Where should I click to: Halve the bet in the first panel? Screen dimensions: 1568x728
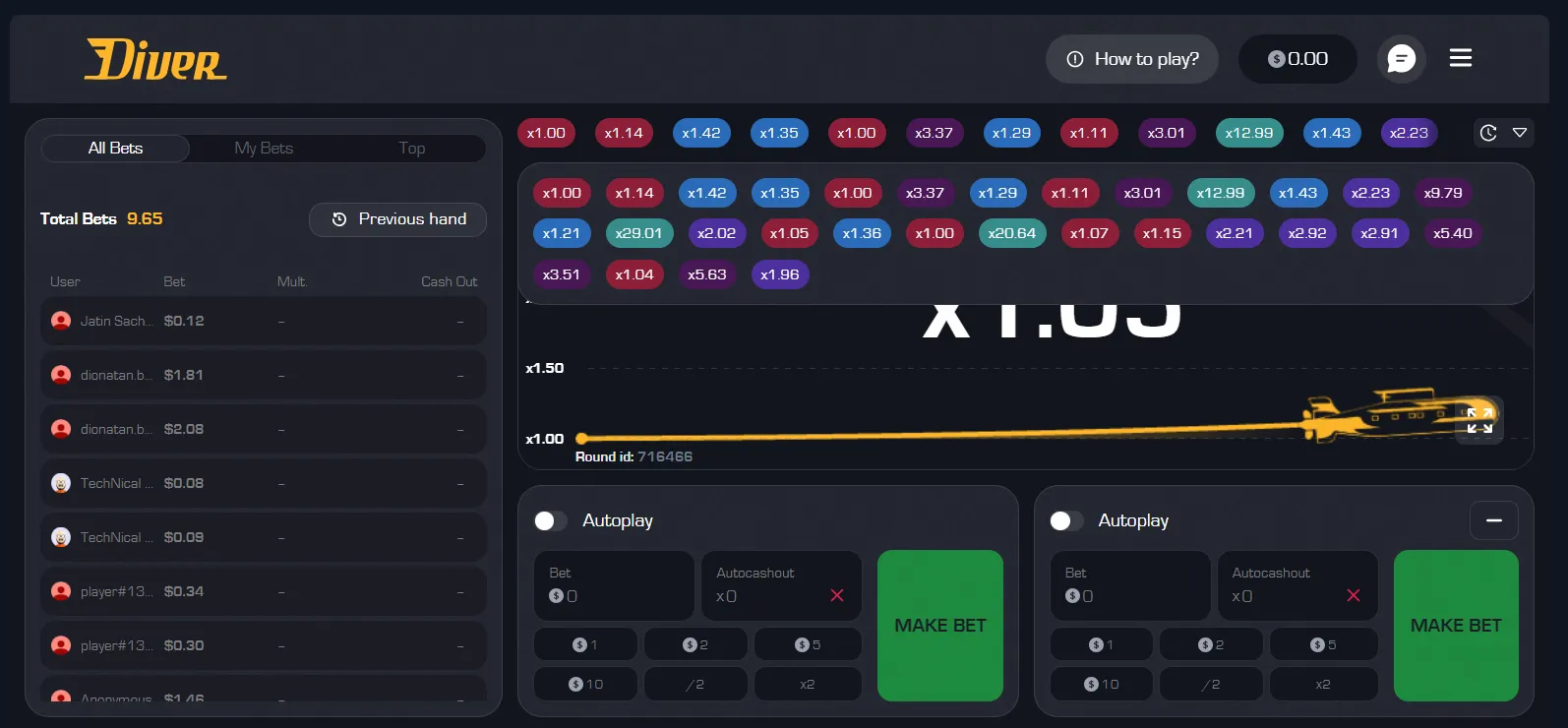pyautogui.click(x=695, y=684)
